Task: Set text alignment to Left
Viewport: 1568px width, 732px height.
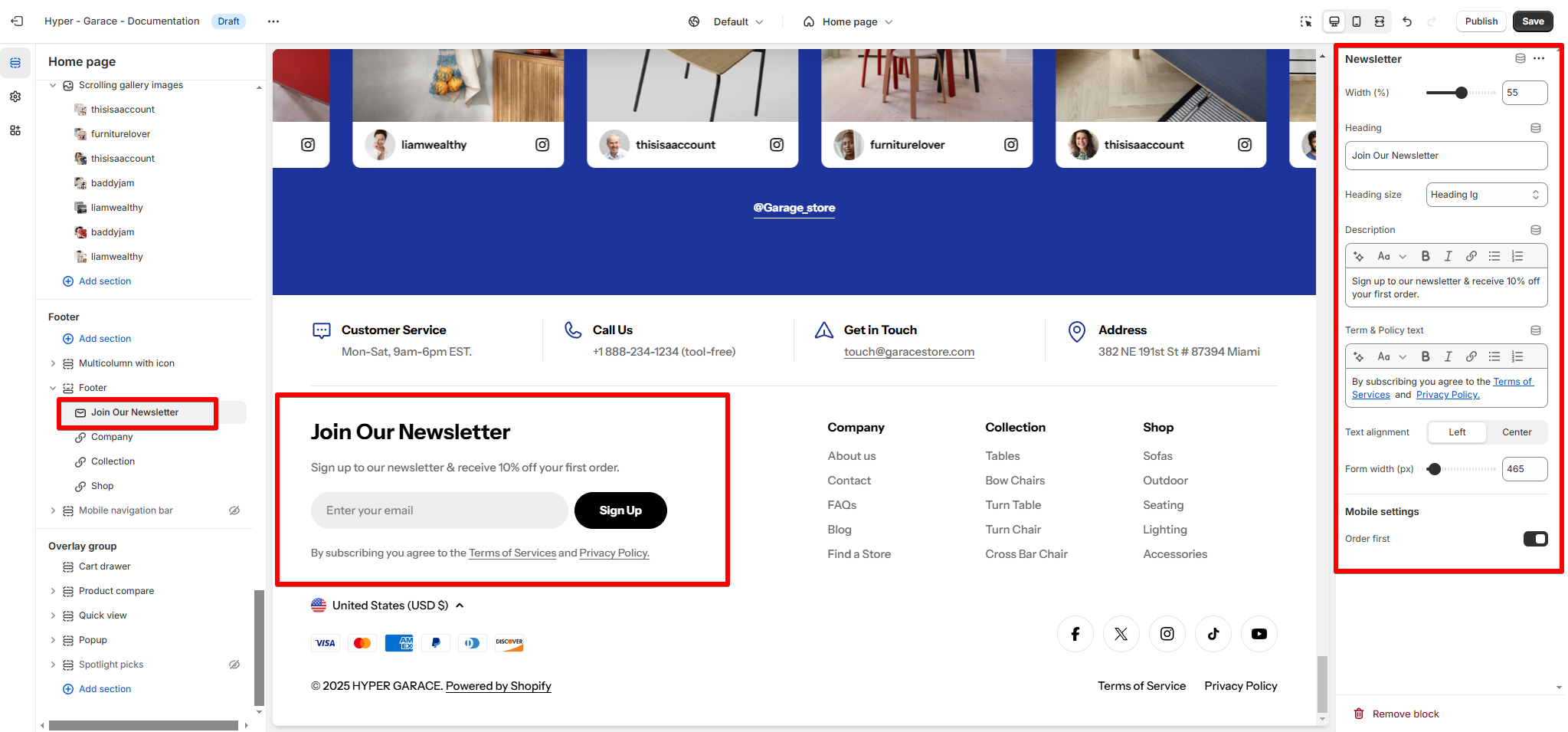Action: [x=1457, y=432]
